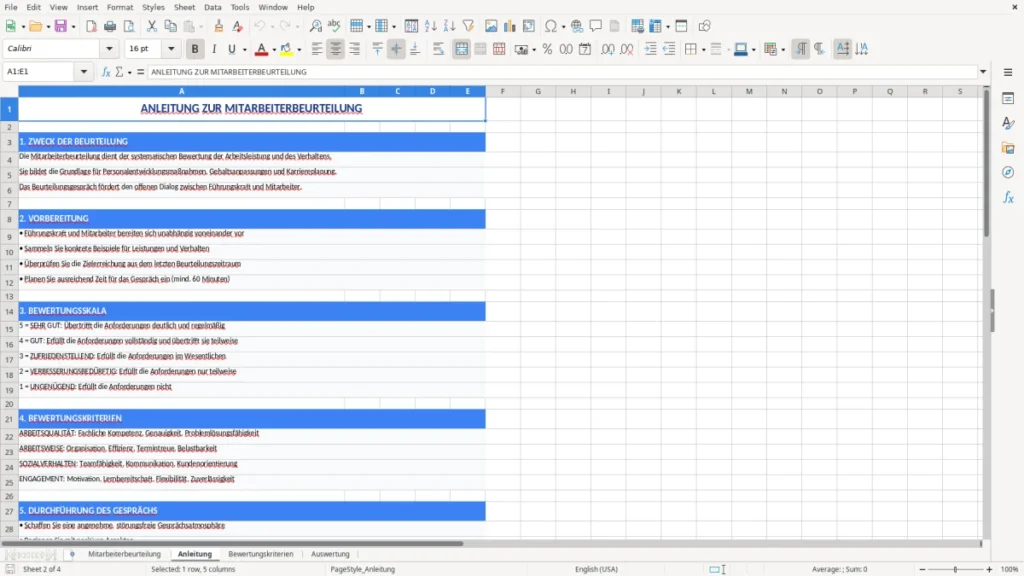Insert Chart icon in toolbar

pos(510,26)
